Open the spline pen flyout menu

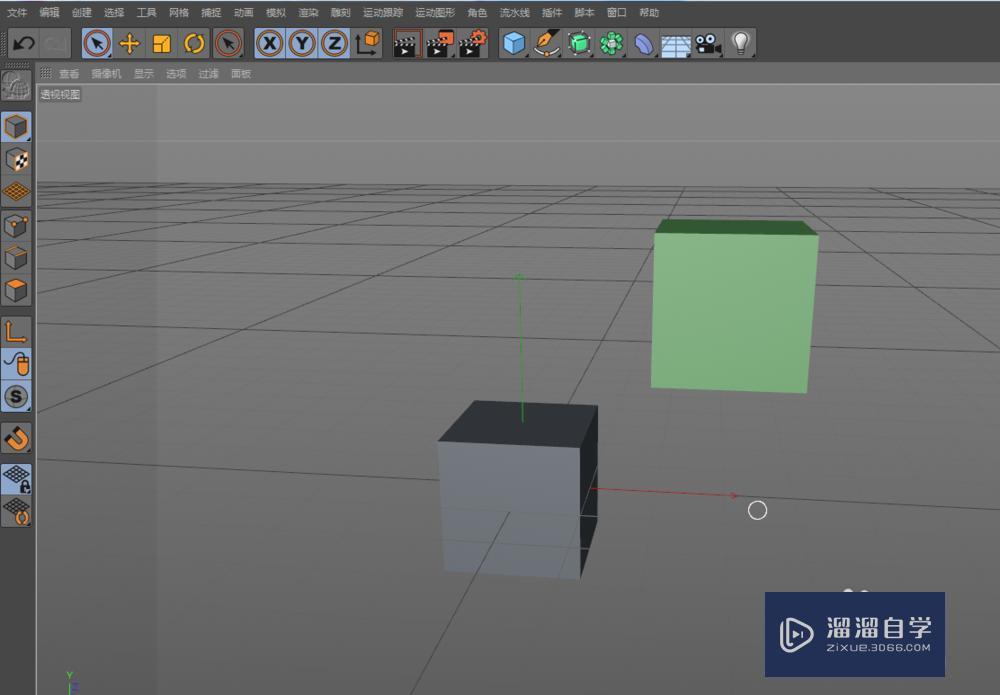[x=546, y=42]
